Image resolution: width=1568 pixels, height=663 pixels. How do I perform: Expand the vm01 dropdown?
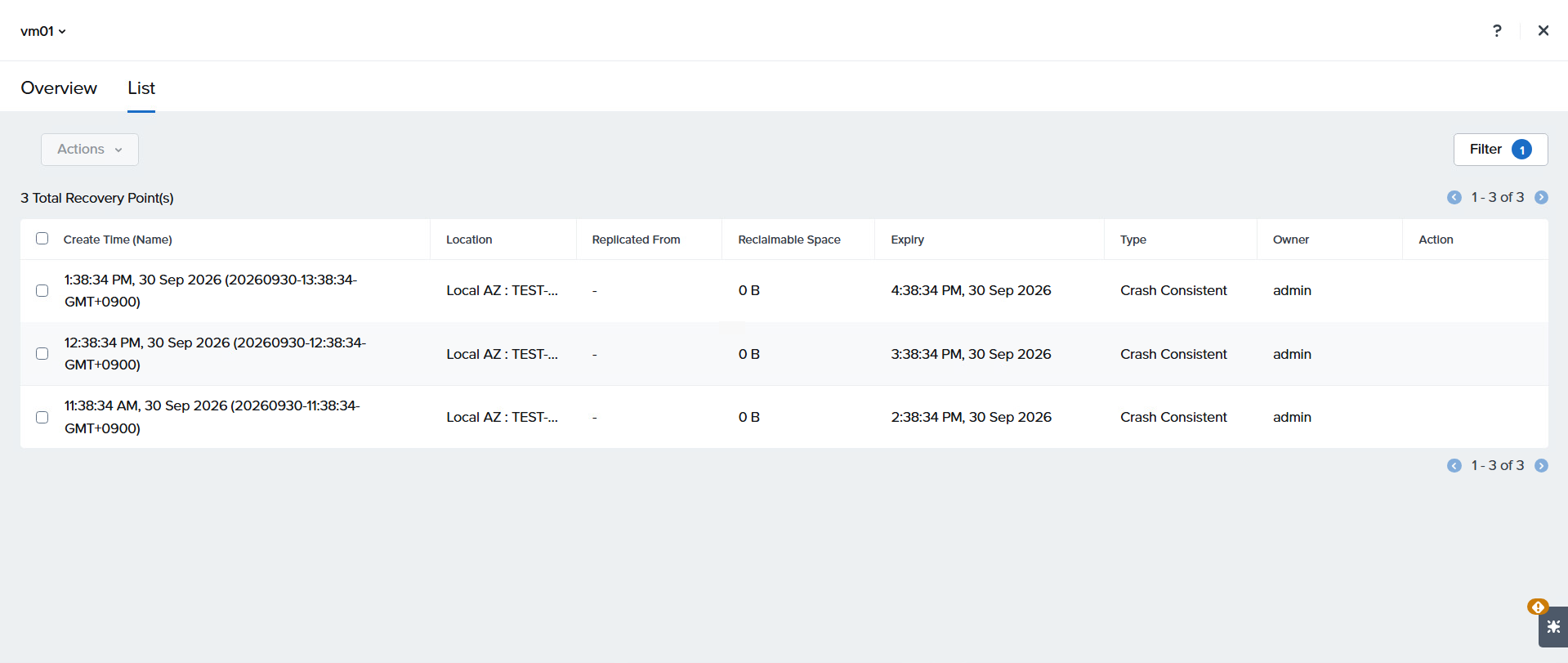(43, 31)
